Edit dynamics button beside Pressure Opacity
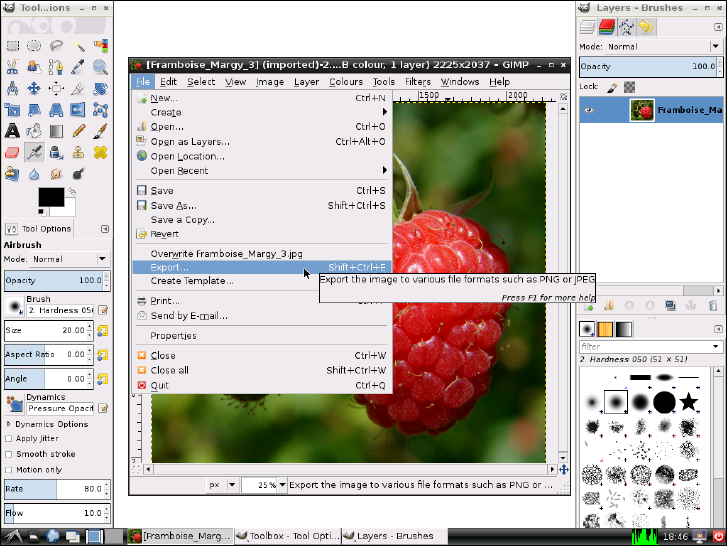Image resolution: width=727 pixels, height=546 pixels. tap(103, 408)
